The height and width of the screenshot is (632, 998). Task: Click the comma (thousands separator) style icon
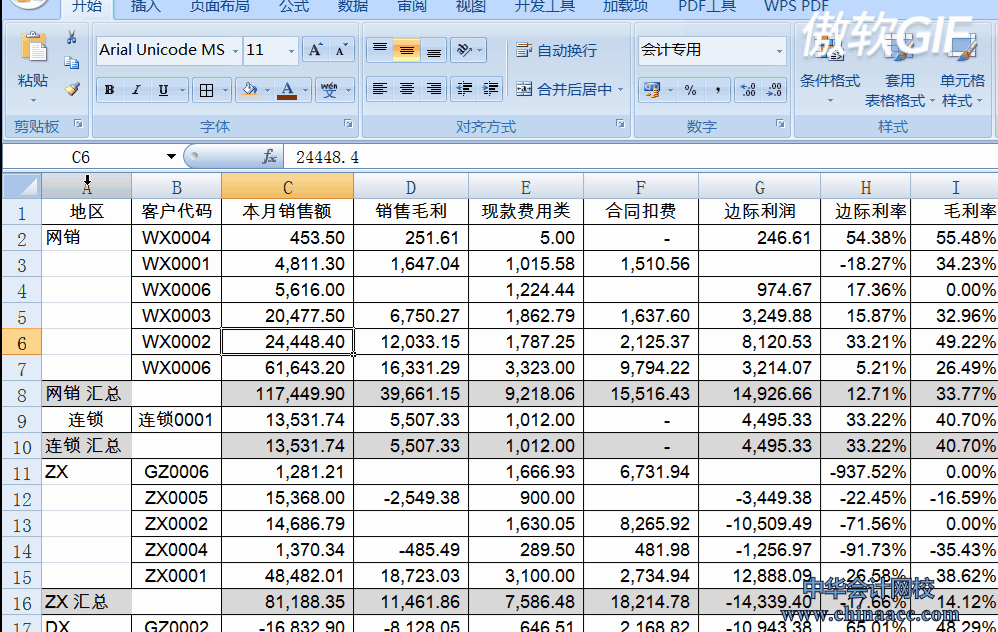tap(718, 91)
